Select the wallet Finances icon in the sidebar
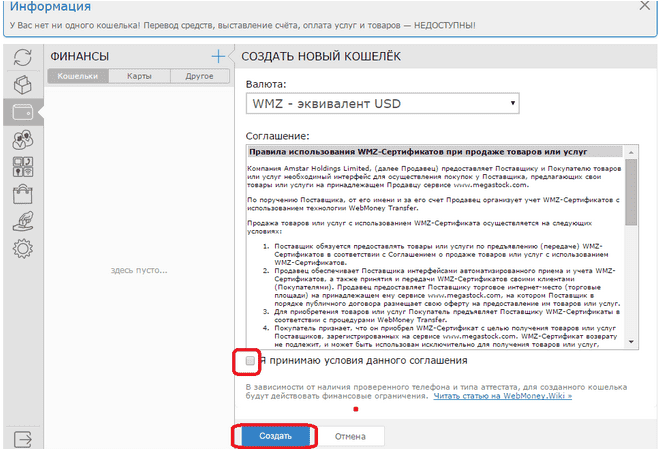Image resolution: width=659 pixels, height=449 pixels. pyautogui.click(x=21, y=112)
